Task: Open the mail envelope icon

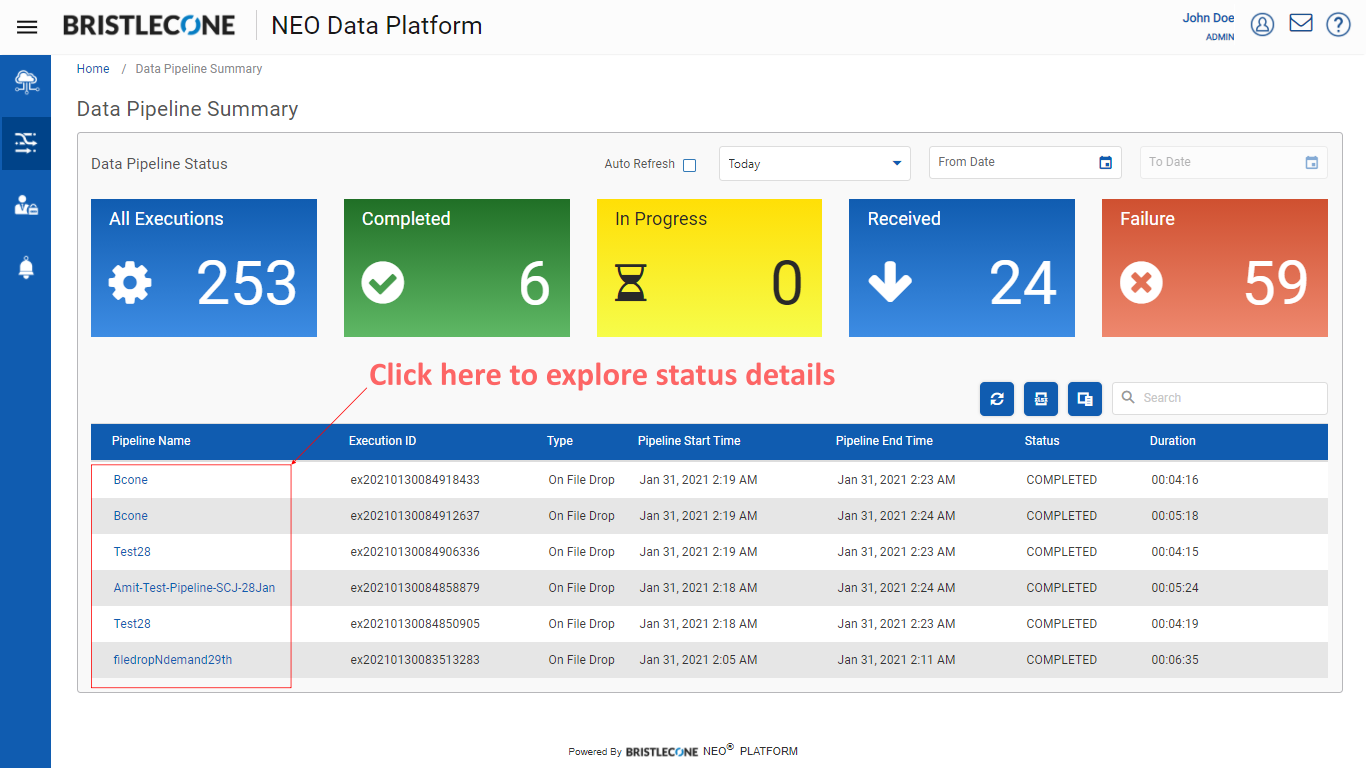Action: click(x=1301, y=23)
